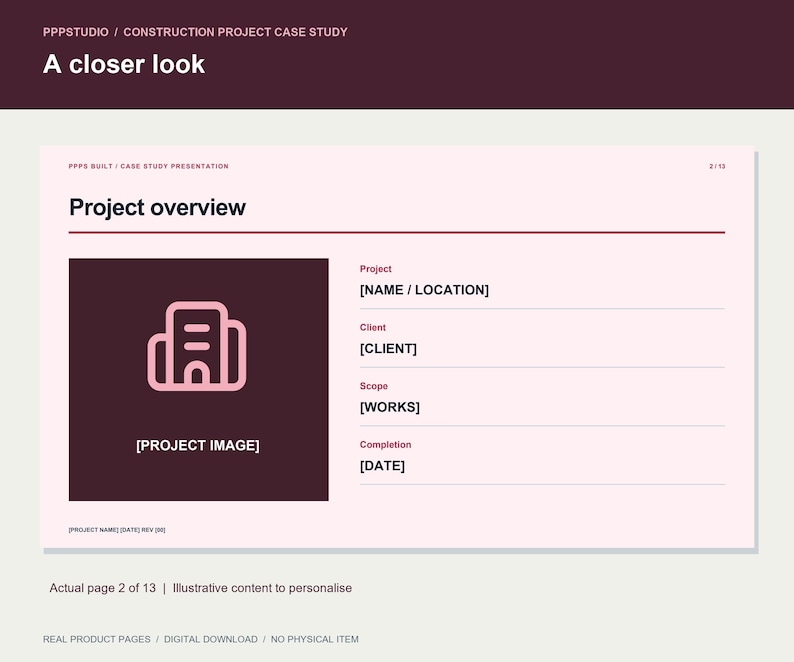Select 'CONSTRUCTION PROJECT CASE STUDY' header text
The height and width of the screenshot is (662, 794).
235,32
